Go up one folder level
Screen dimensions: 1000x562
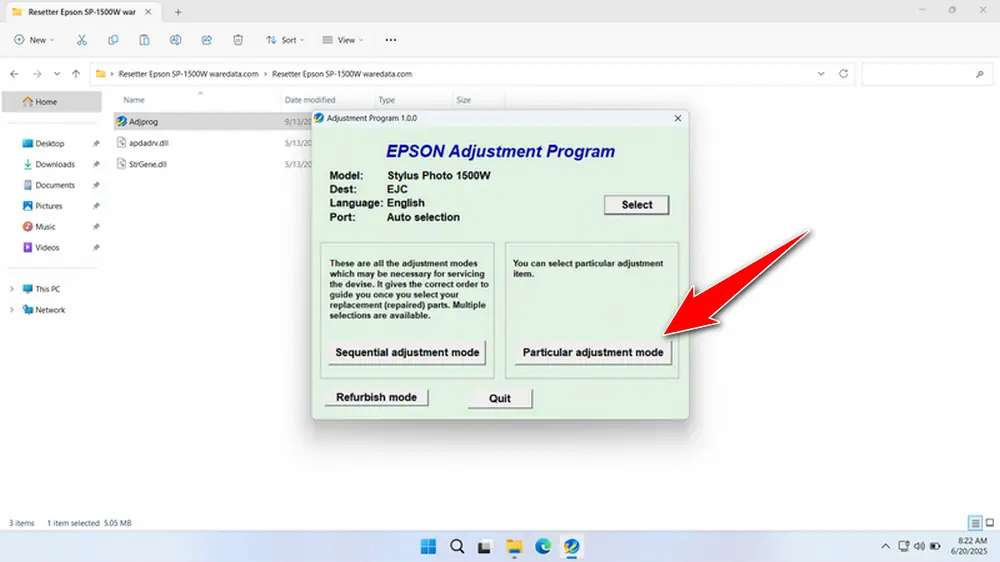(76, 74)
